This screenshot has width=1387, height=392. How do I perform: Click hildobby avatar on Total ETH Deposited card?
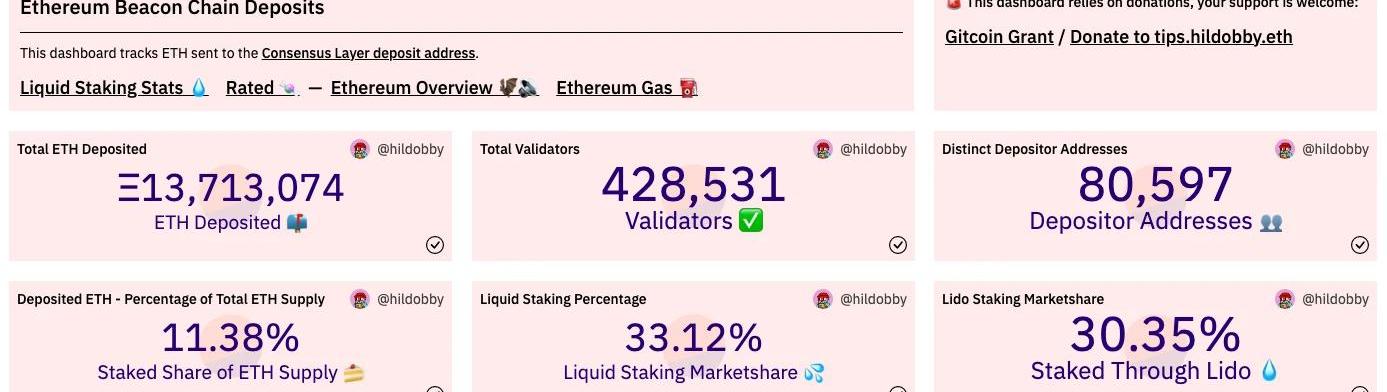pos(361,149)
